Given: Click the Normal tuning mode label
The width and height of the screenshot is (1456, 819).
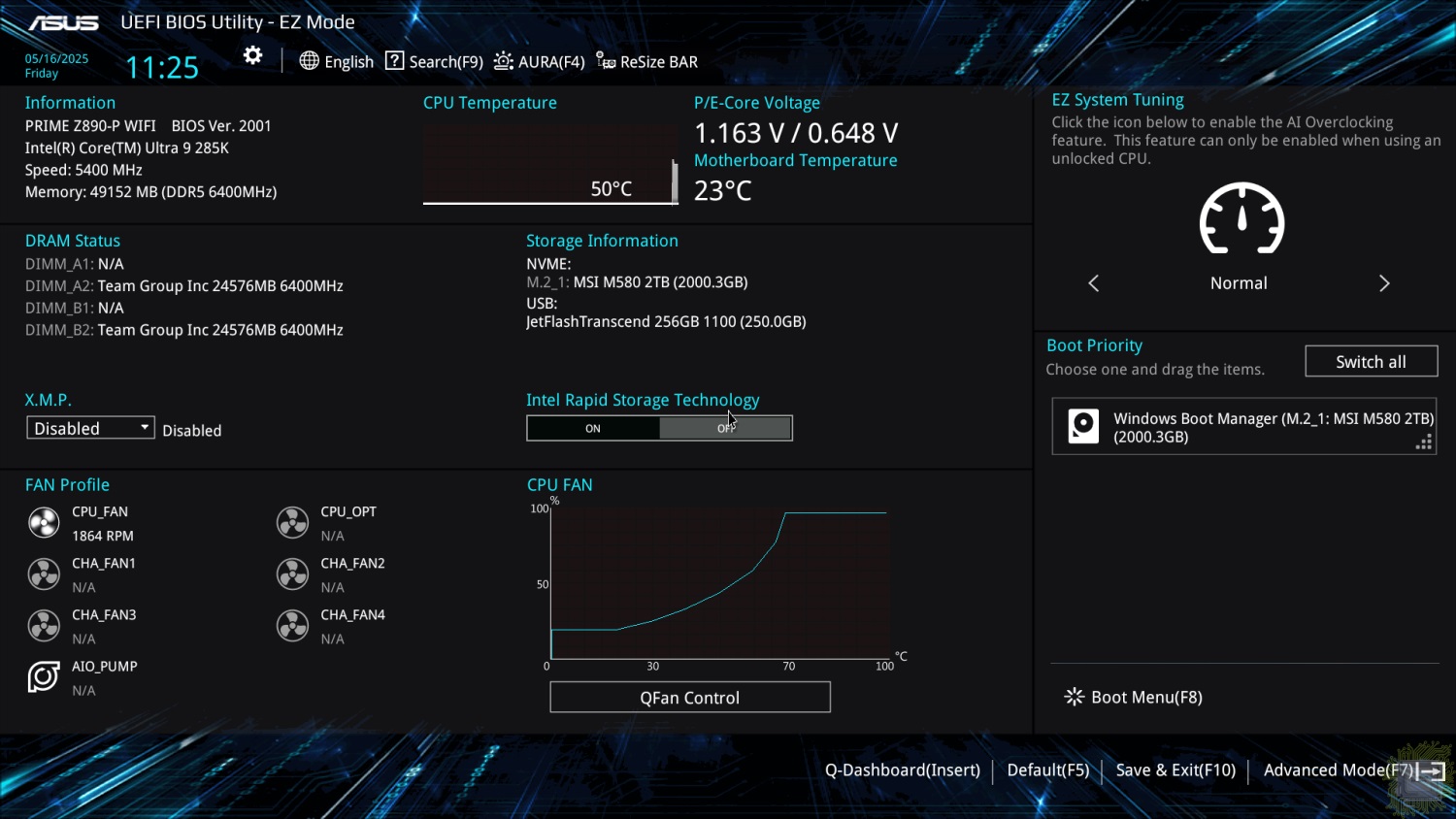Looking at the screenshot, I should coord(1239,283).
